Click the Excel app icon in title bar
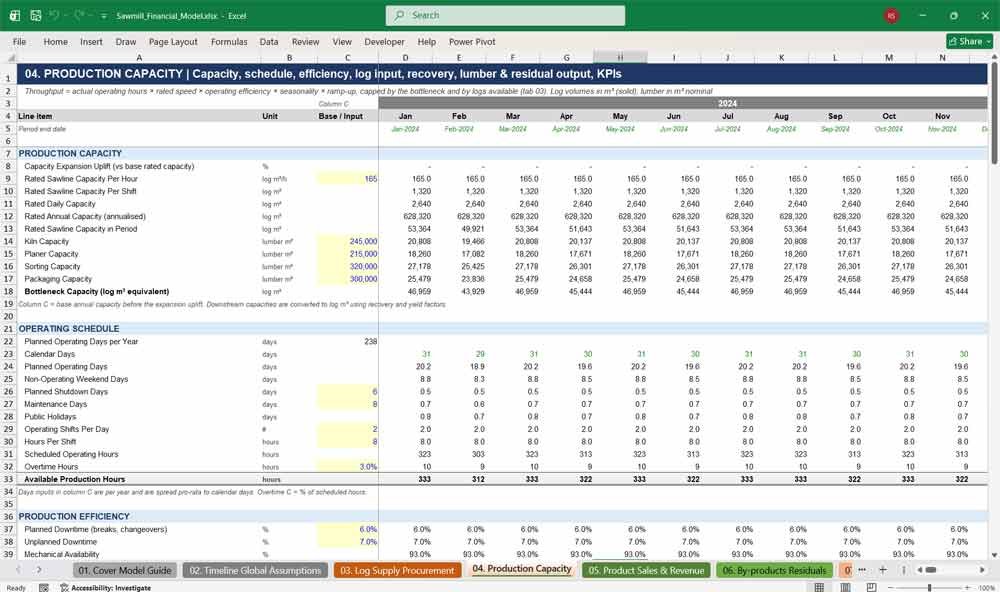1000x592 pixels. point(14,15)
